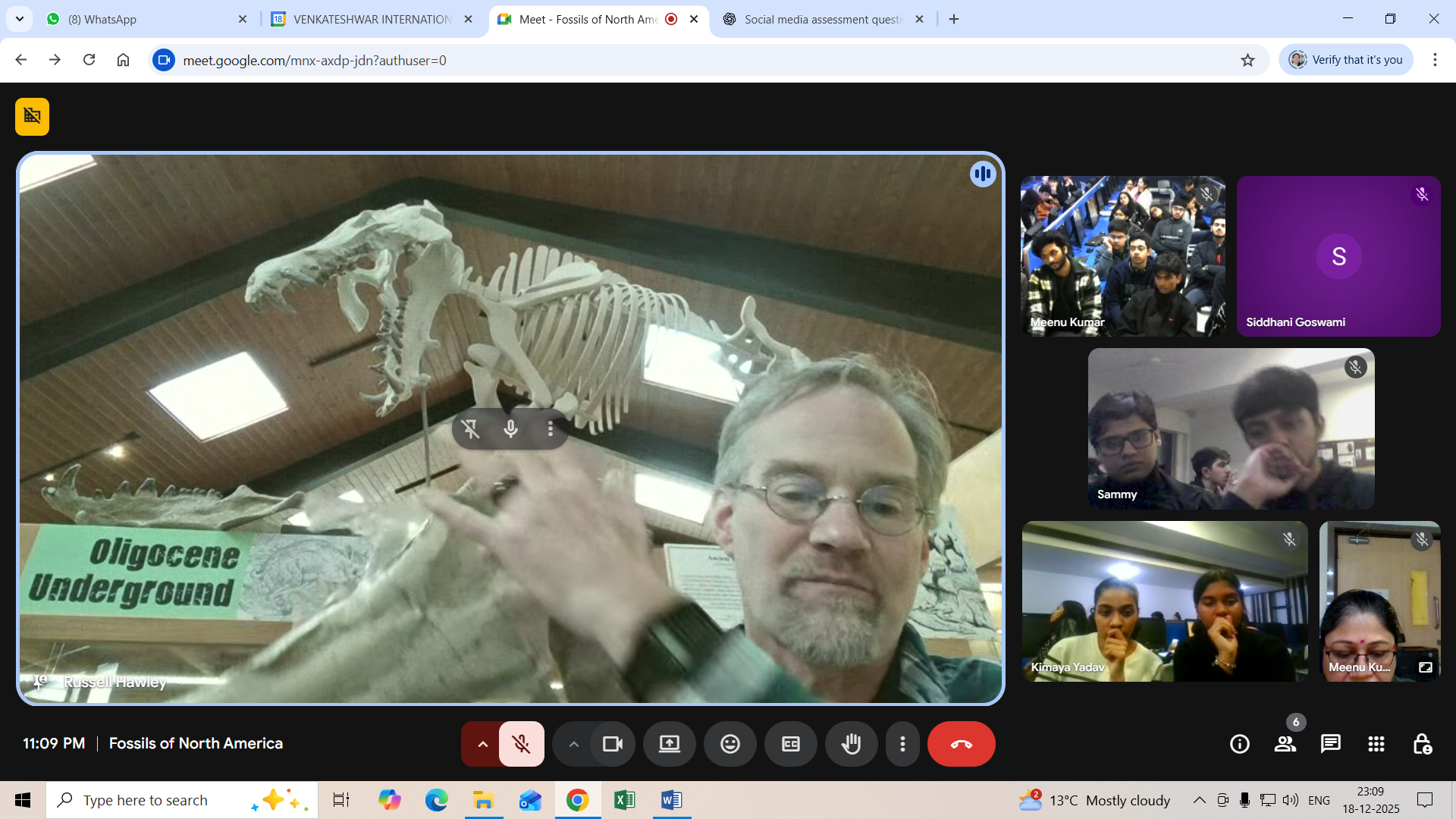Open the activities grid icon

[1376, 744]
